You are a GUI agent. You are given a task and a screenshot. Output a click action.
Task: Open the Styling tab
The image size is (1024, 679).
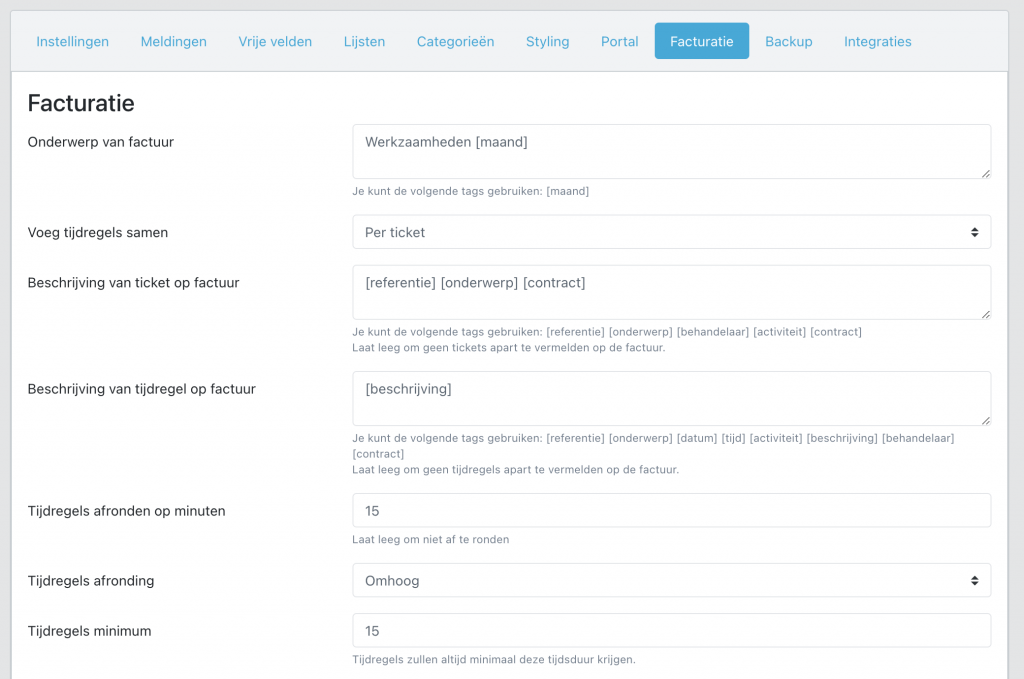point(547,41)
